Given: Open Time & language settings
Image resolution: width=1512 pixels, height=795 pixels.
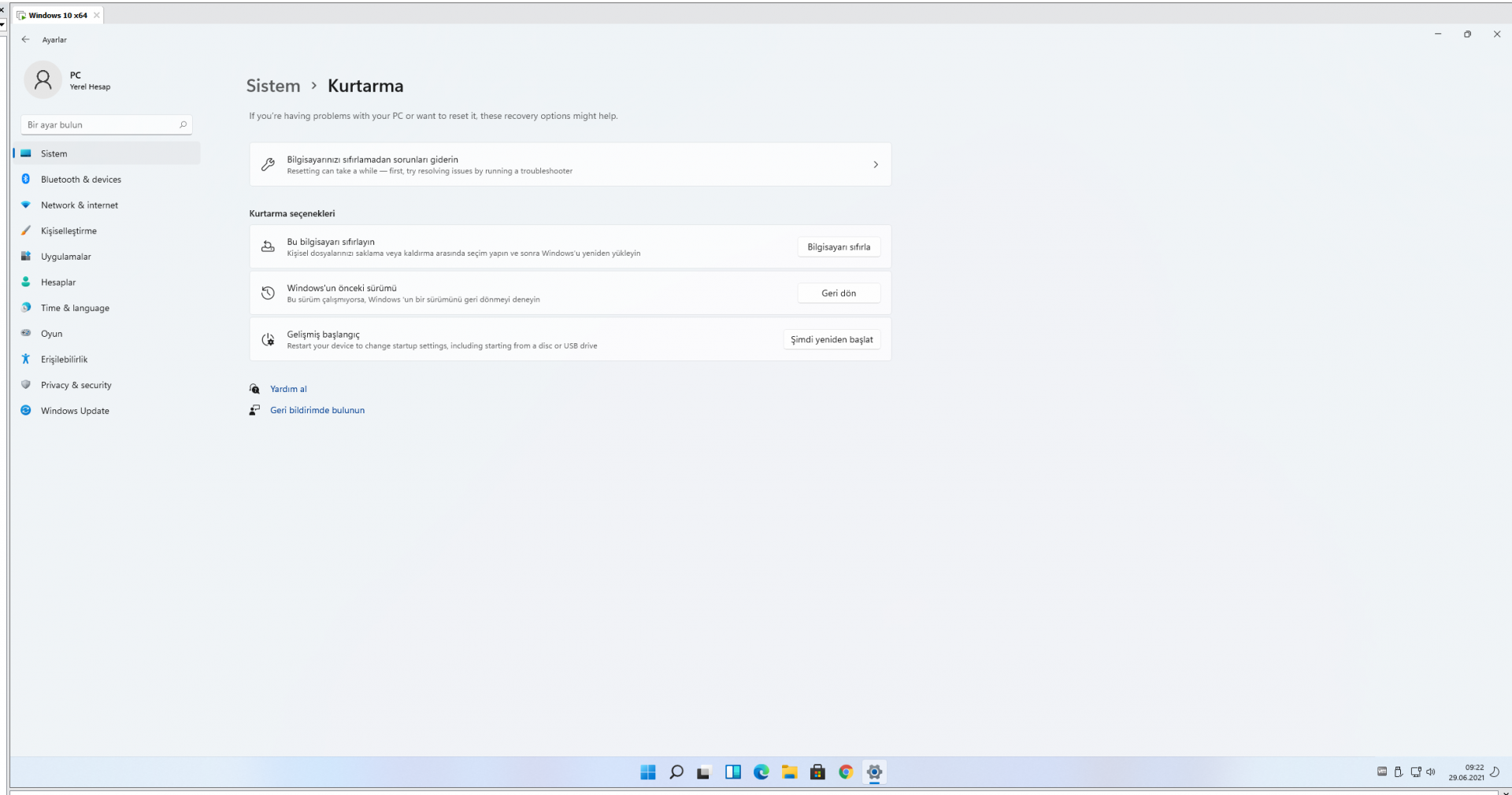Looking at the screenshot, I should (106, 308).
